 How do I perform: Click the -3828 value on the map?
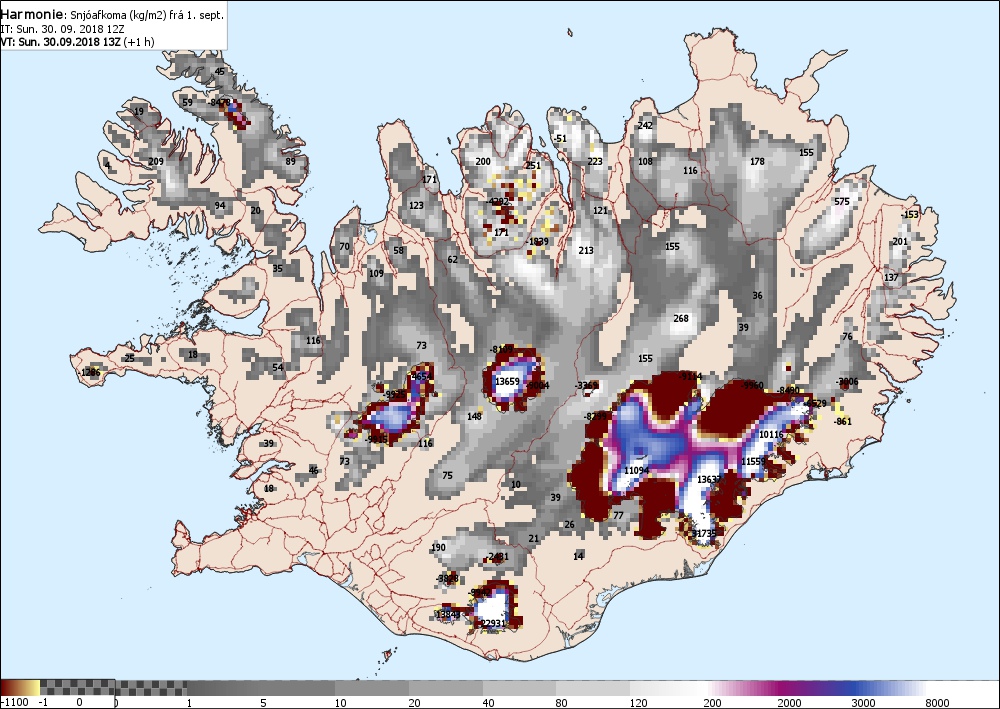(447, 578)
